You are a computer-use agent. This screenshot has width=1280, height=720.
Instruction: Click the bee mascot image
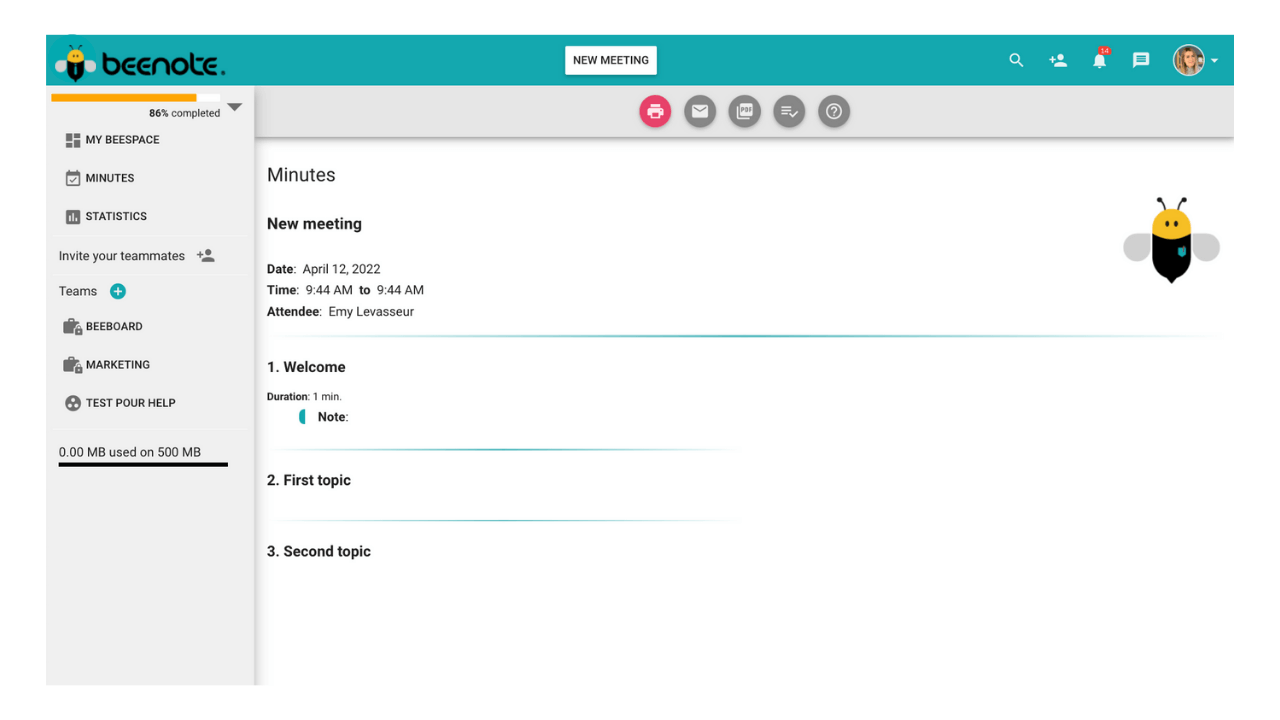(1171, 240)
